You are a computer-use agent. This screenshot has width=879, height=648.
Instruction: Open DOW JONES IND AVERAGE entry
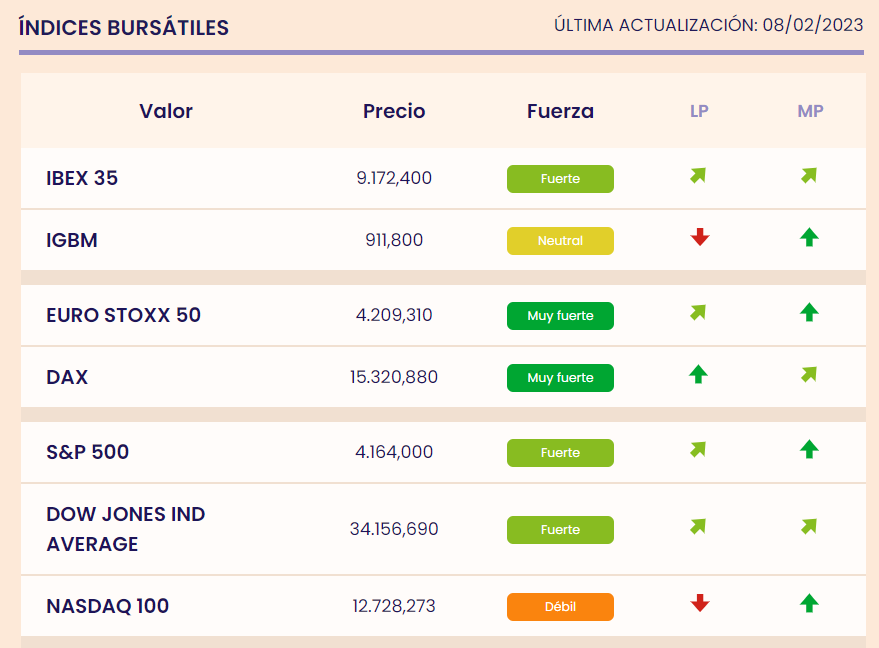pyautogui.click(x=125, y=529)
